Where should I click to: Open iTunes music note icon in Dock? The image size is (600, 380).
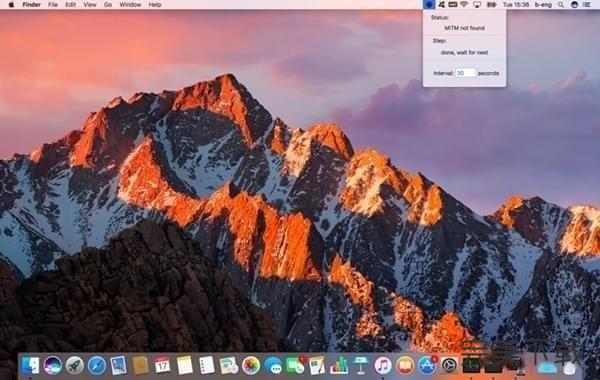pyautogui.click(x=383, y=365)
